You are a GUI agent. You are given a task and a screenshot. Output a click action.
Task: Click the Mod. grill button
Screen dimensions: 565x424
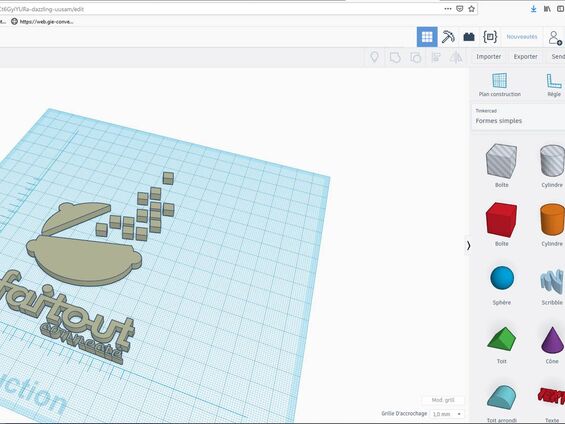pyautogui.click(x=443, y=400)
